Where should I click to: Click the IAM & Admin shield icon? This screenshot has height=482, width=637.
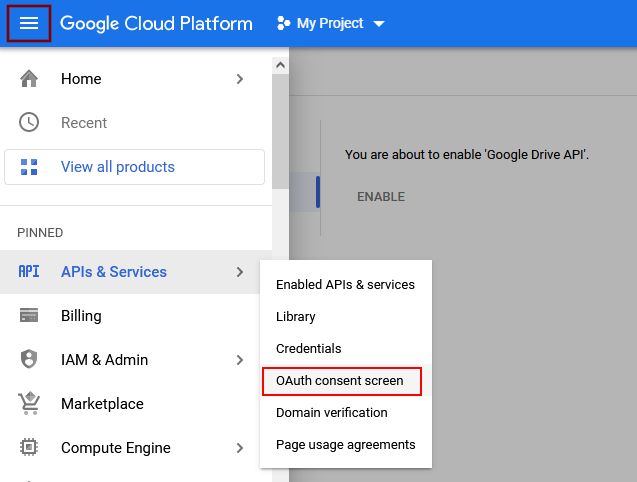coord(29,359)
